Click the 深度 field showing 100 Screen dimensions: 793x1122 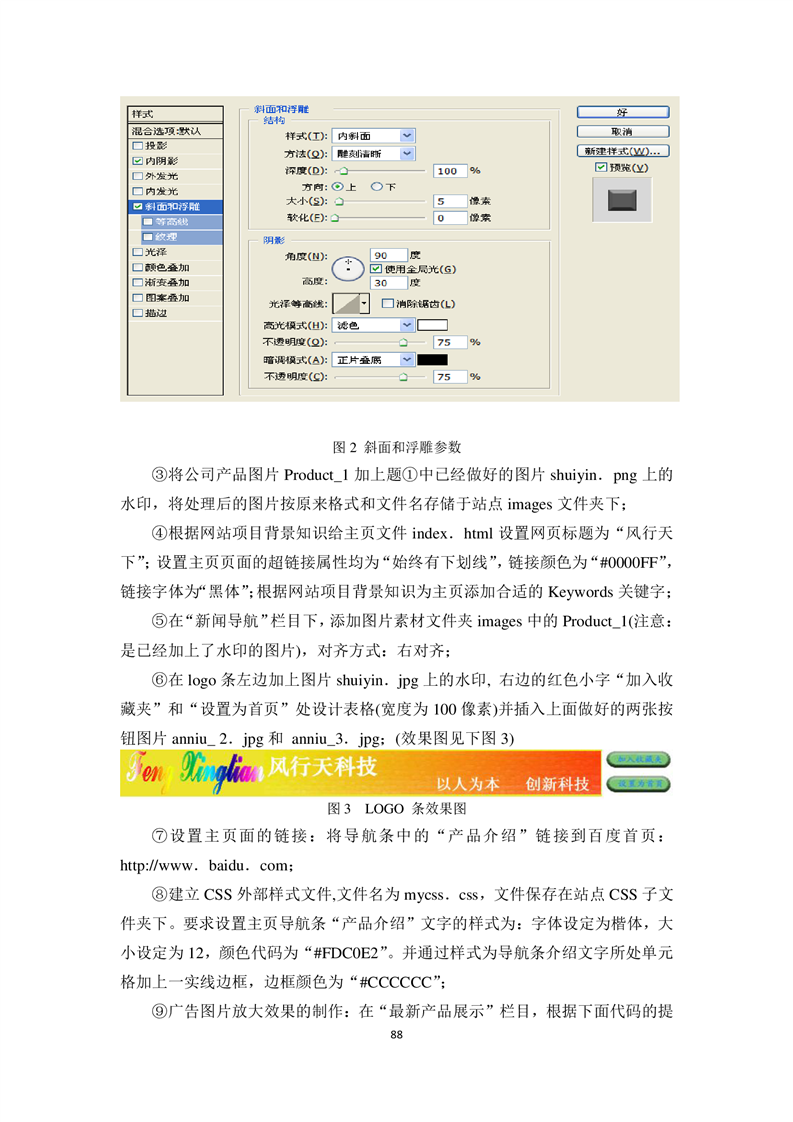coord(451,171)
